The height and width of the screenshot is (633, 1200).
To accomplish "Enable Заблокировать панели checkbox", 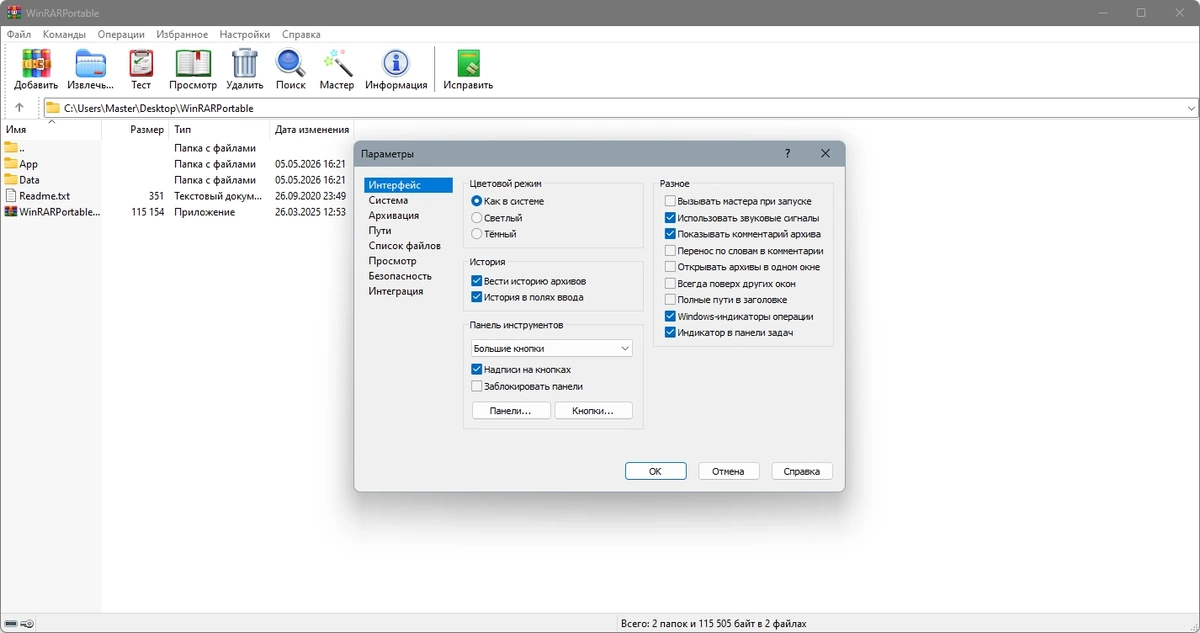I will tap(476, 386).
